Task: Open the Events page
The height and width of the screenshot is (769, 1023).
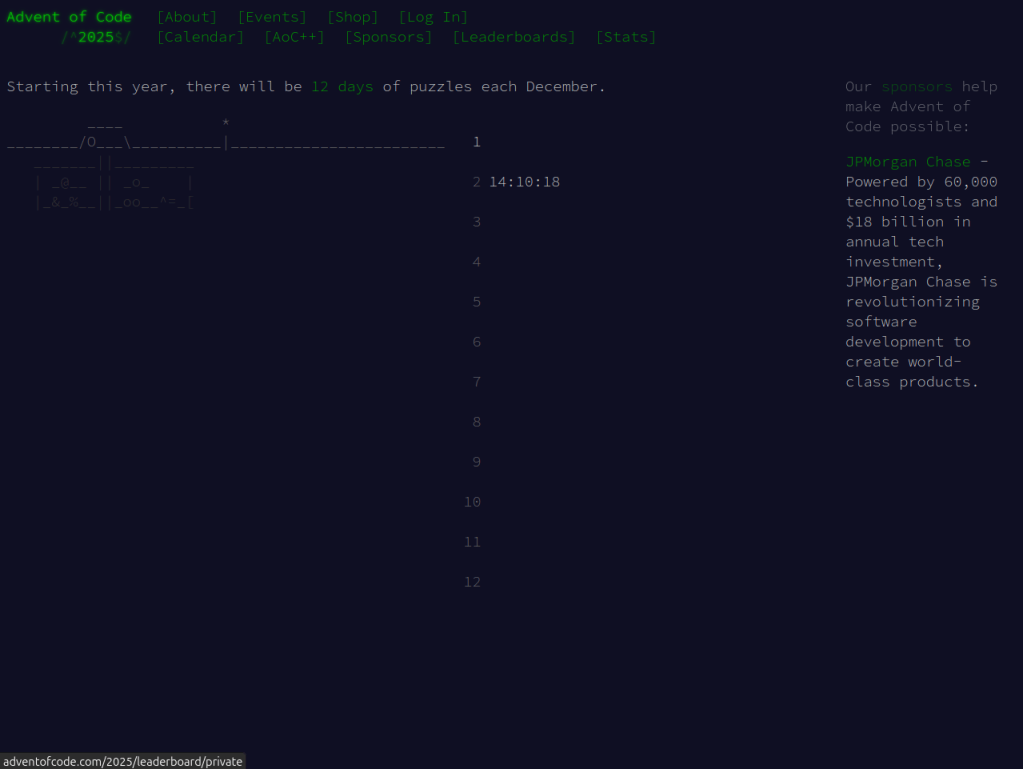Action: pos(272,17)
